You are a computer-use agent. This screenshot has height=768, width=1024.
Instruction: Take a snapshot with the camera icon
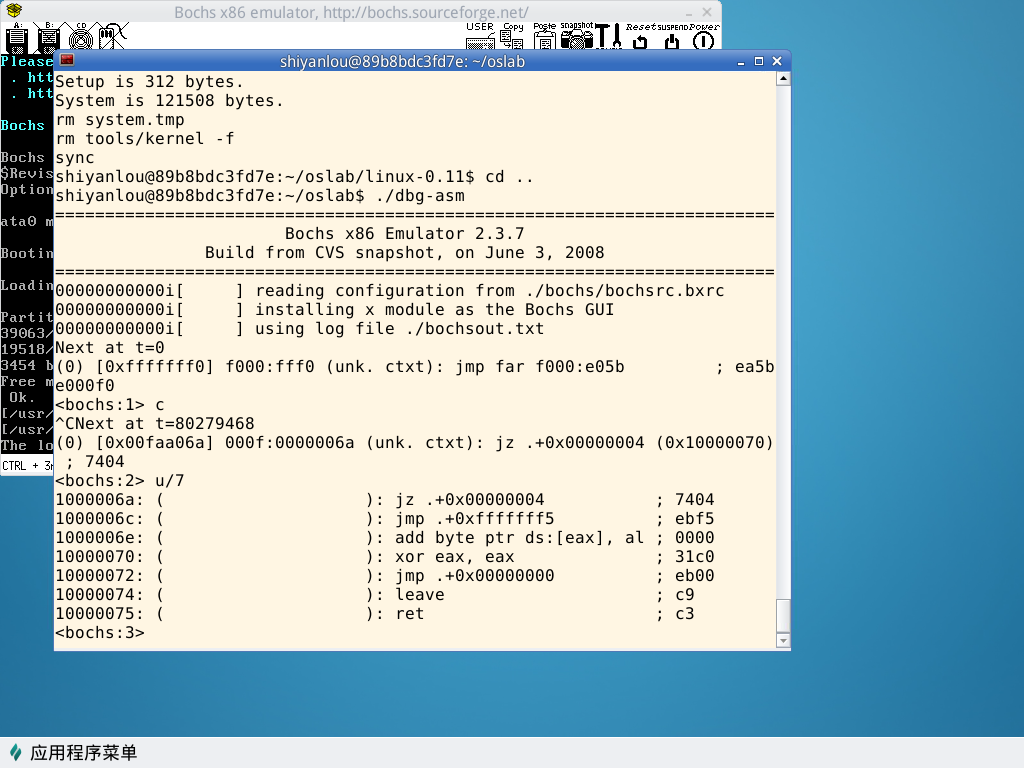coord(576,37)
